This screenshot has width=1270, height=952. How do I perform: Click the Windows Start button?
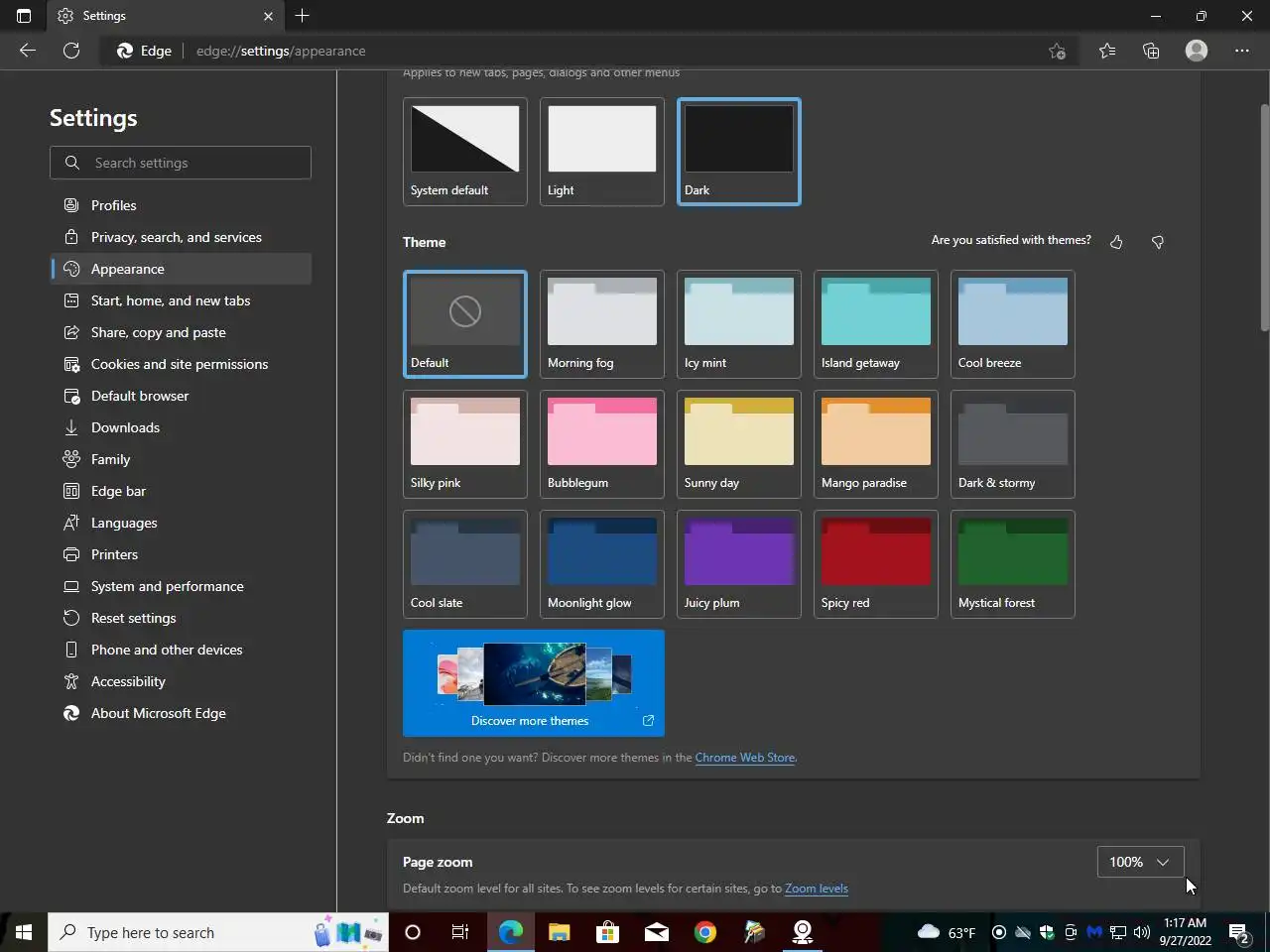click(x=24, y=932)
